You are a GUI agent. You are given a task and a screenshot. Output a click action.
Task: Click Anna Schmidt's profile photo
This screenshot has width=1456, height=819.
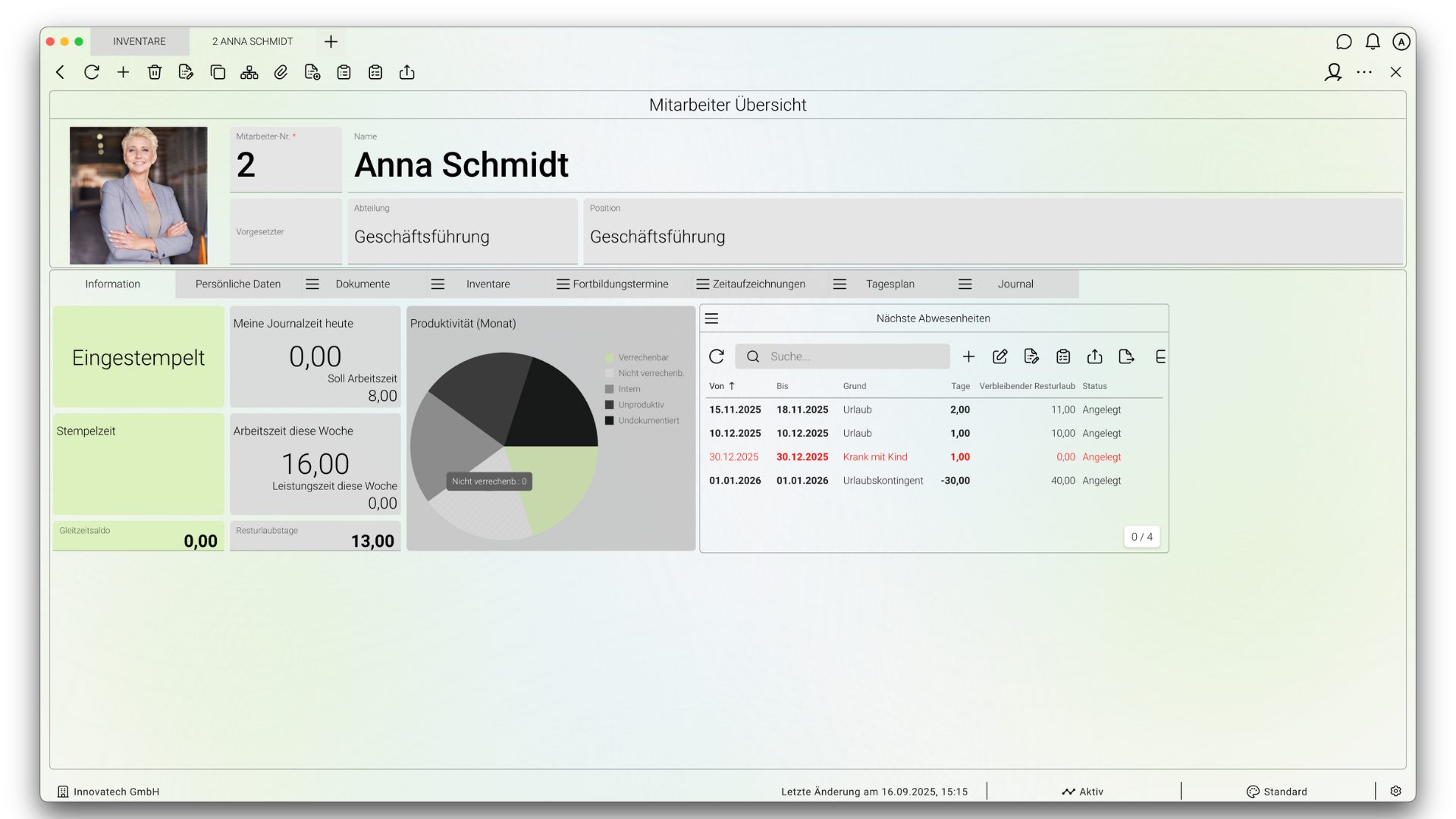click(x=138, y=195)
